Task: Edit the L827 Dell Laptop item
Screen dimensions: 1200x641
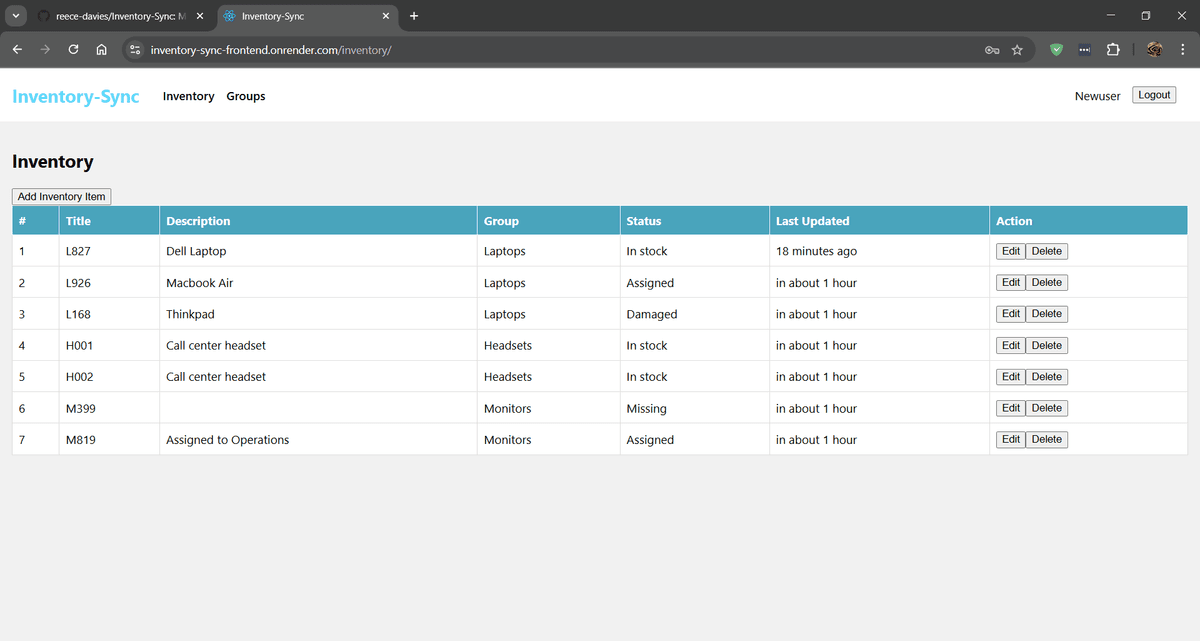Action: tap(1010, 251)
